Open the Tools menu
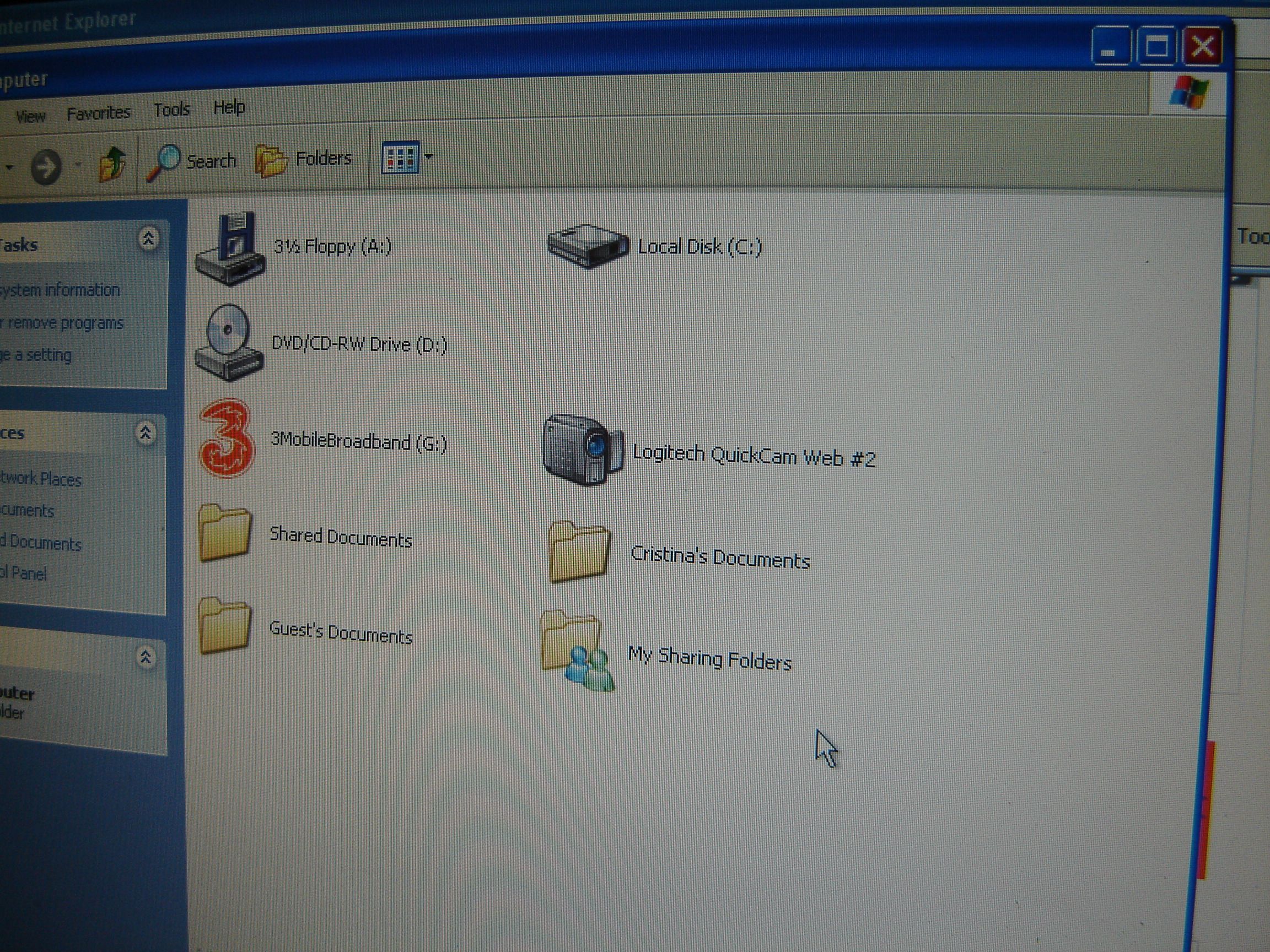This screenshot has height=952, width=1270. pos(171,110)
